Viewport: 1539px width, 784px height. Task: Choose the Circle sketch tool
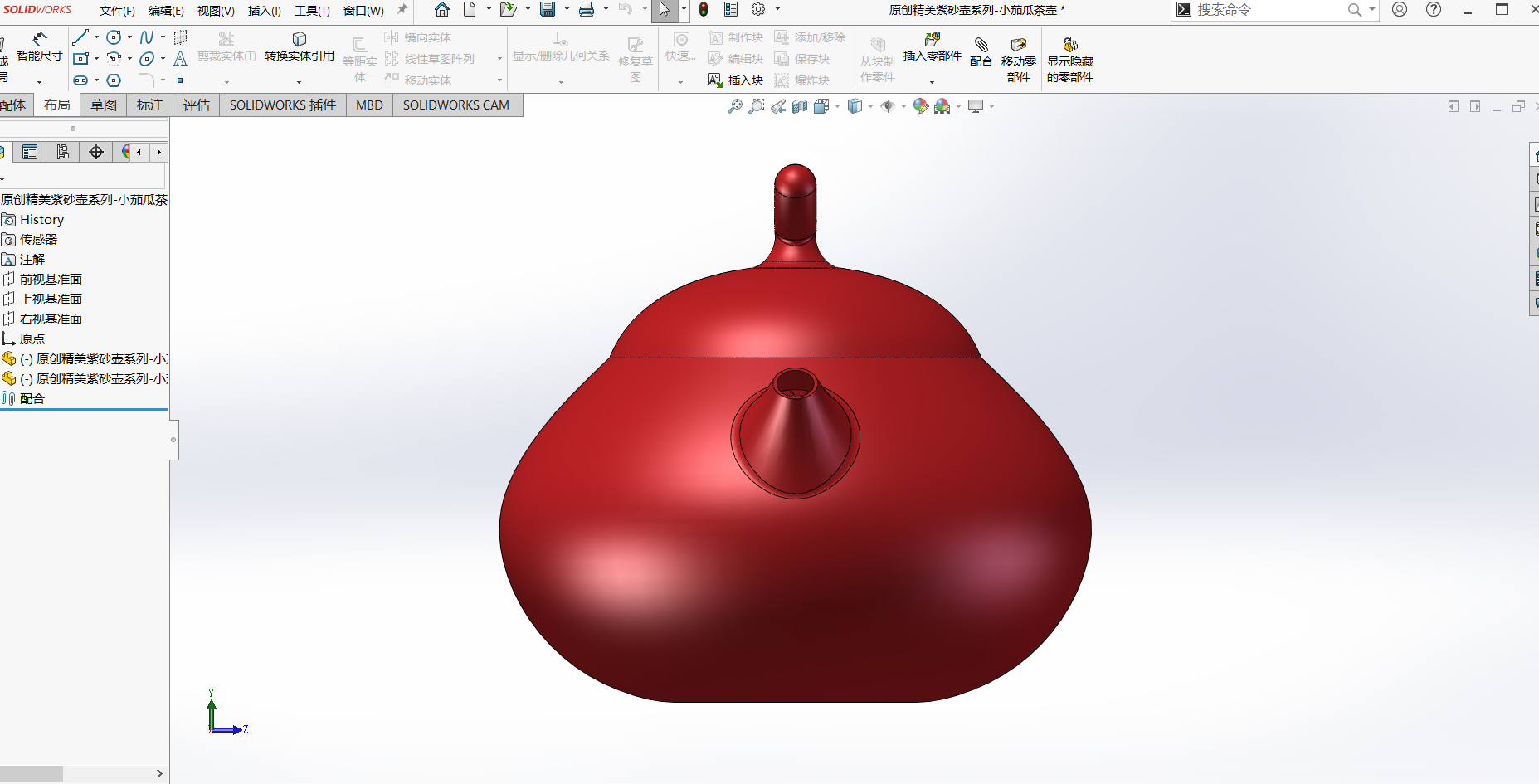(x=114, y=37)
